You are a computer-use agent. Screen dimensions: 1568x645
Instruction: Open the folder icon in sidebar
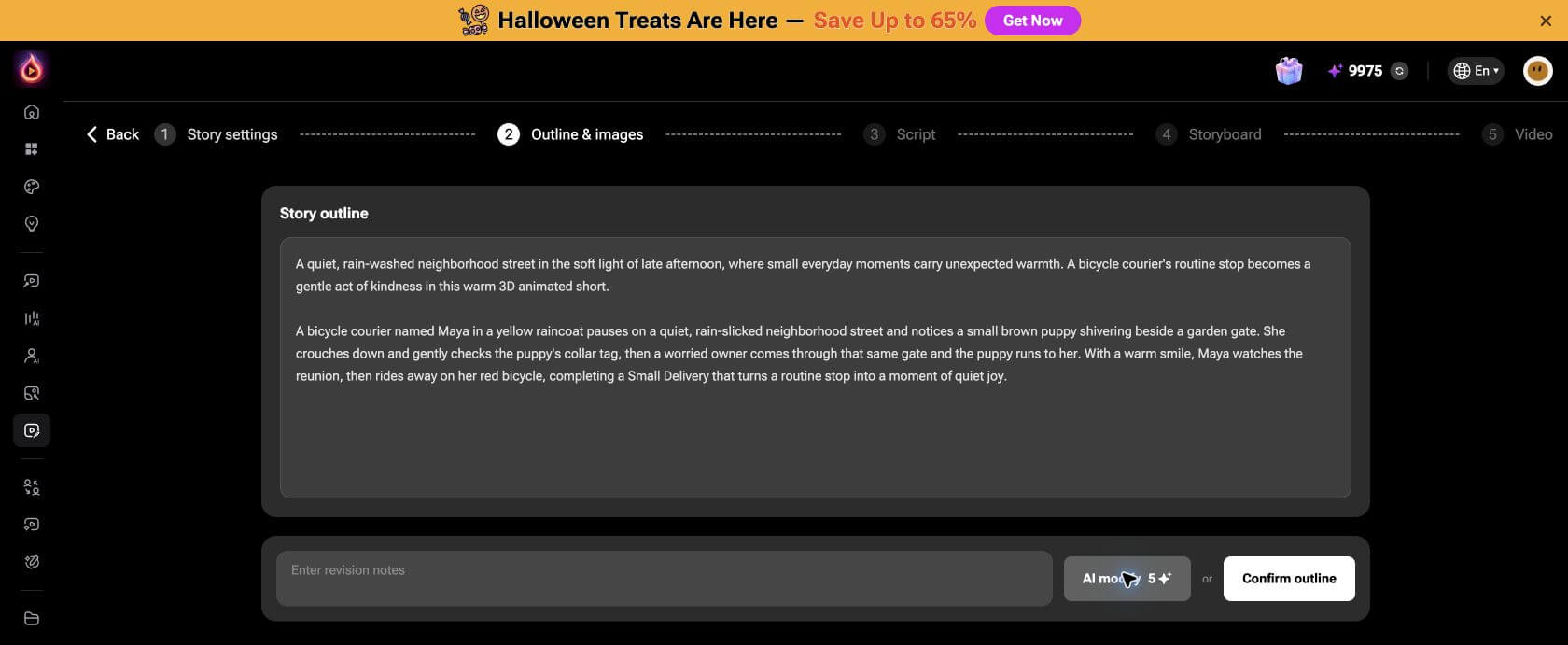32,618
